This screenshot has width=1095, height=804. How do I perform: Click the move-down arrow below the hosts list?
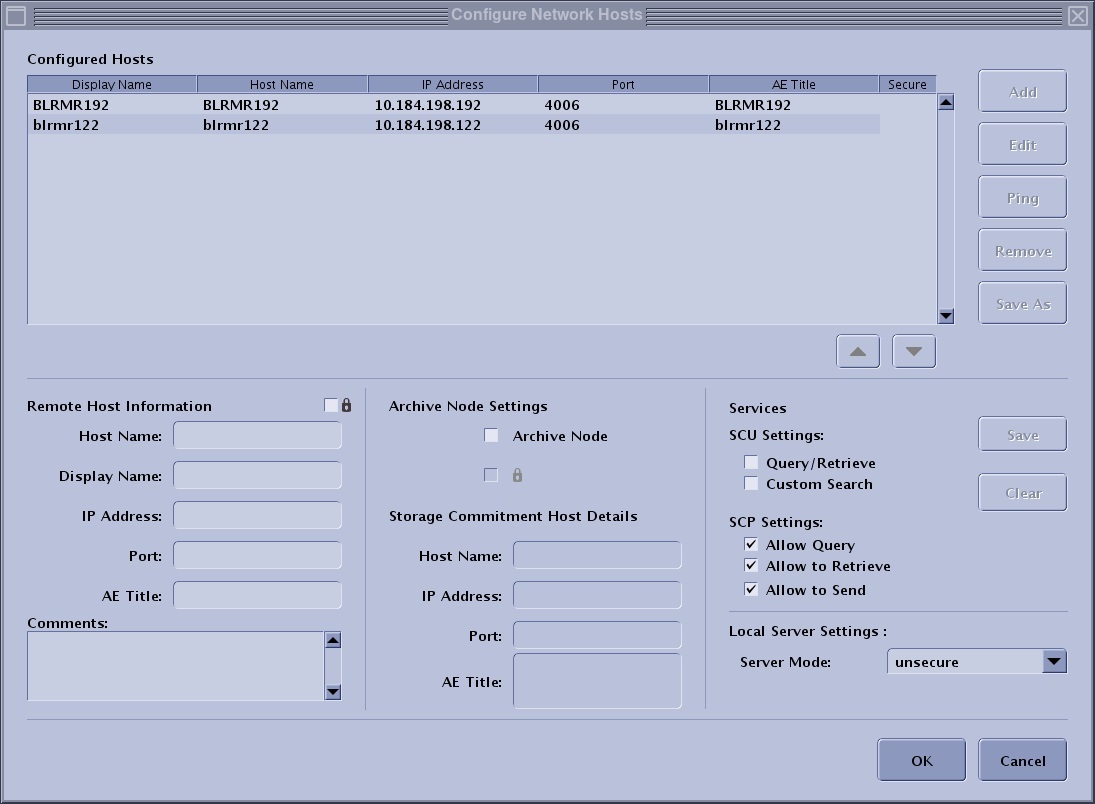913,351
